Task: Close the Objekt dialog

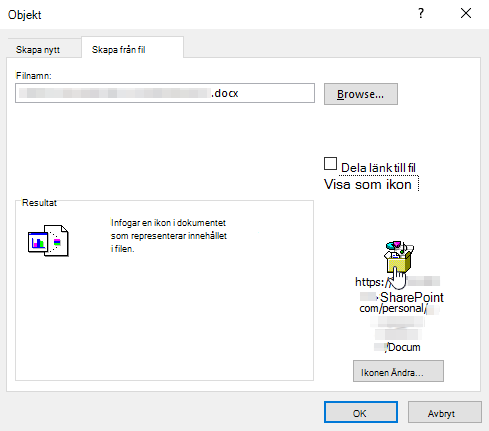Action: (x=466, y=14)
